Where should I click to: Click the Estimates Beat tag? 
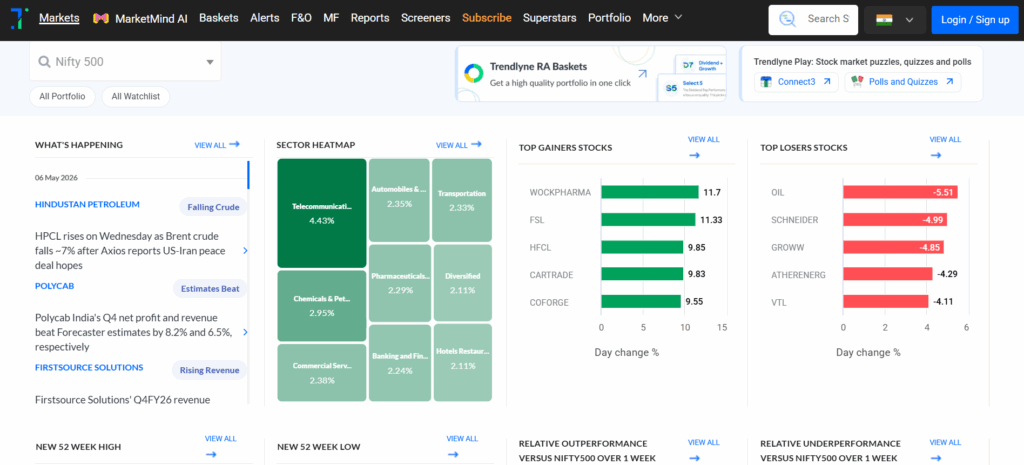click(x=210, y=289)
